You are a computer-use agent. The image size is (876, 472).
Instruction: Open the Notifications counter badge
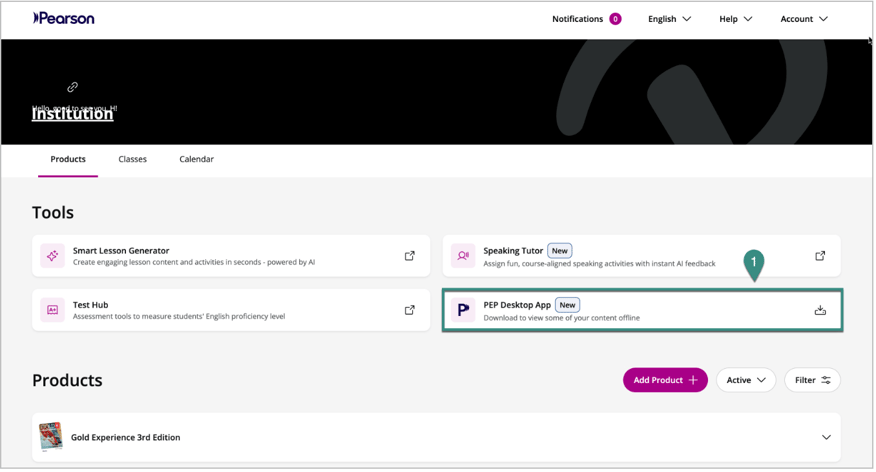[615, 19]
